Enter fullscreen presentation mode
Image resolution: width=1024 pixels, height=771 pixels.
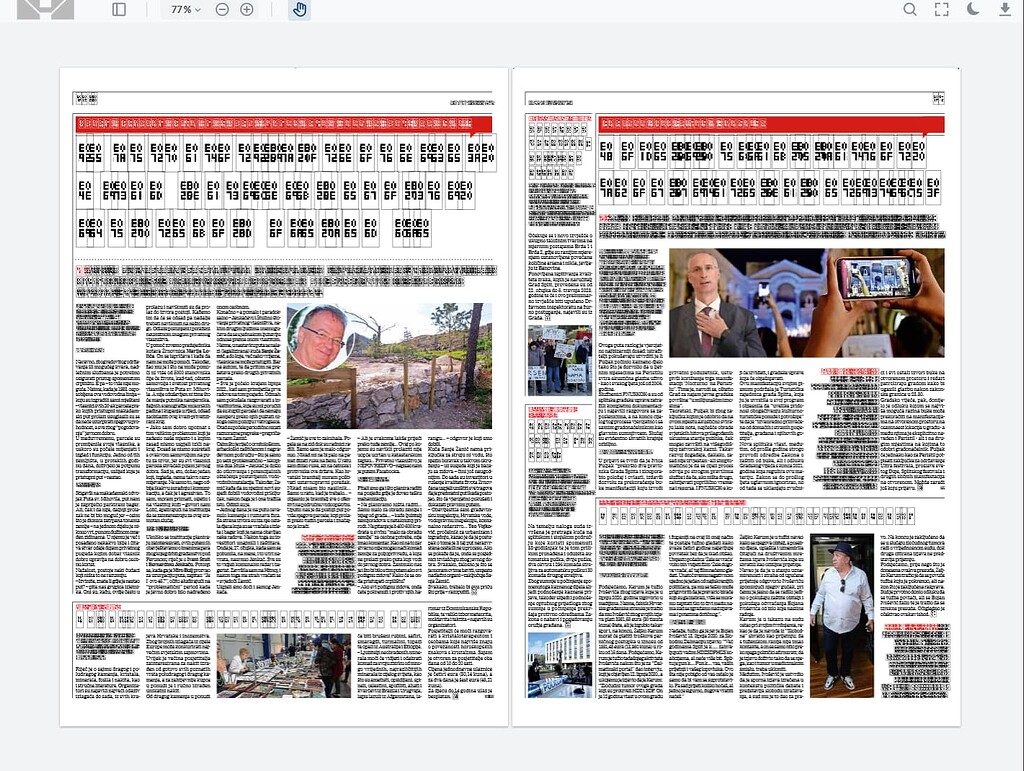pos(941,11)
